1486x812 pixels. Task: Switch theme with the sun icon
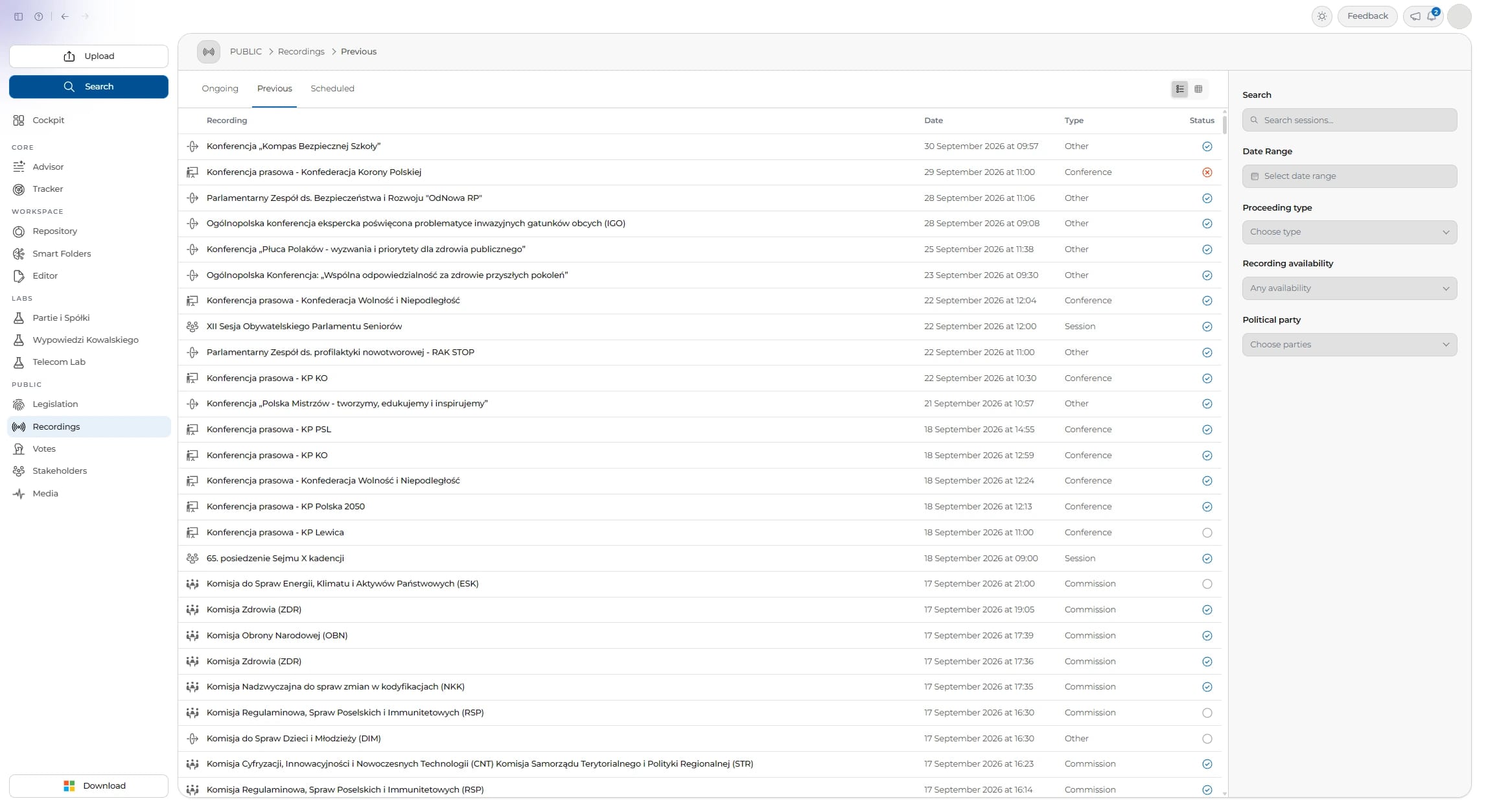pyautogui.click(x=1321, y=16)
